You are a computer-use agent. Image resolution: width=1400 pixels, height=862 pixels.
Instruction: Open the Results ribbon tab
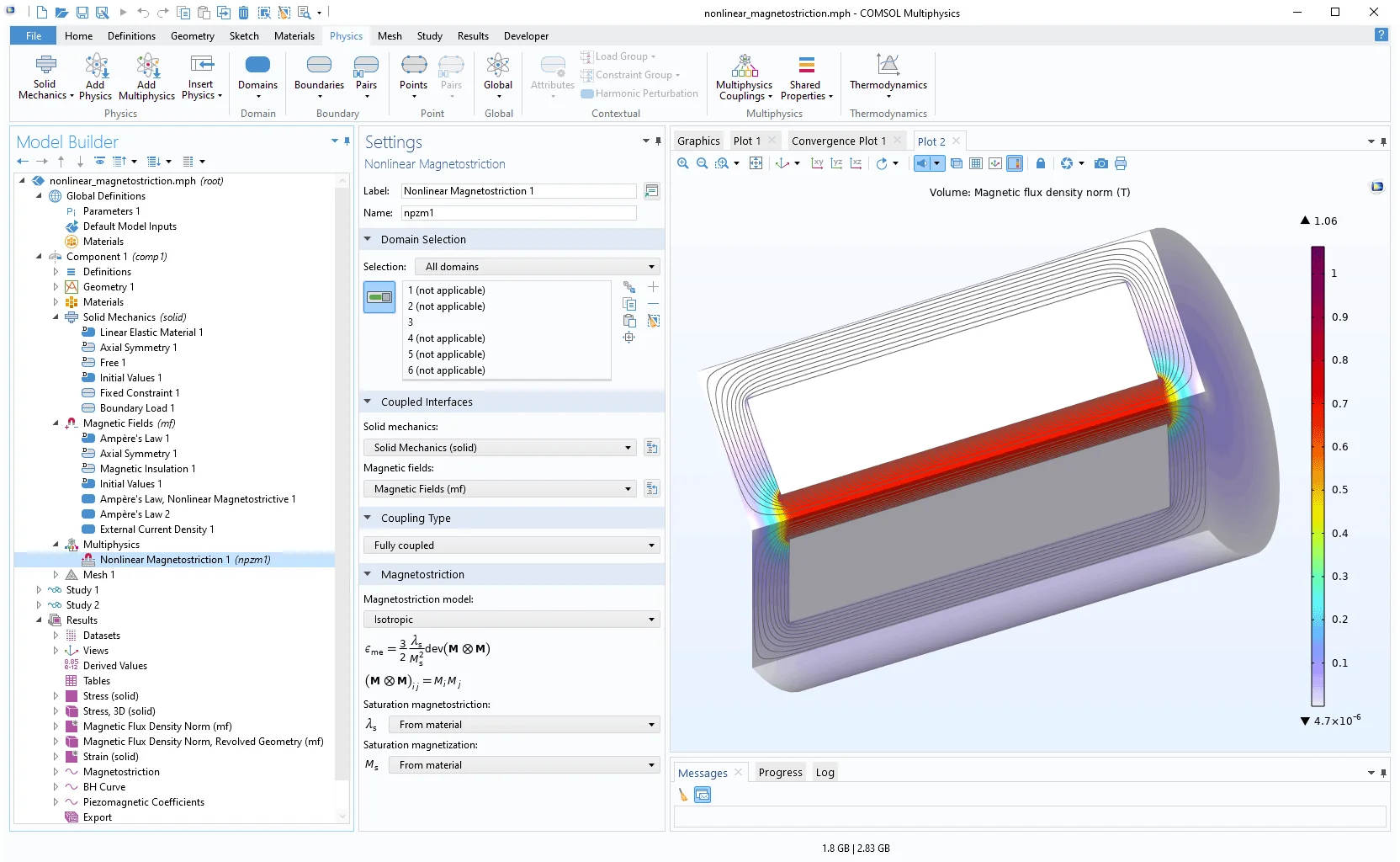[473, 36]
